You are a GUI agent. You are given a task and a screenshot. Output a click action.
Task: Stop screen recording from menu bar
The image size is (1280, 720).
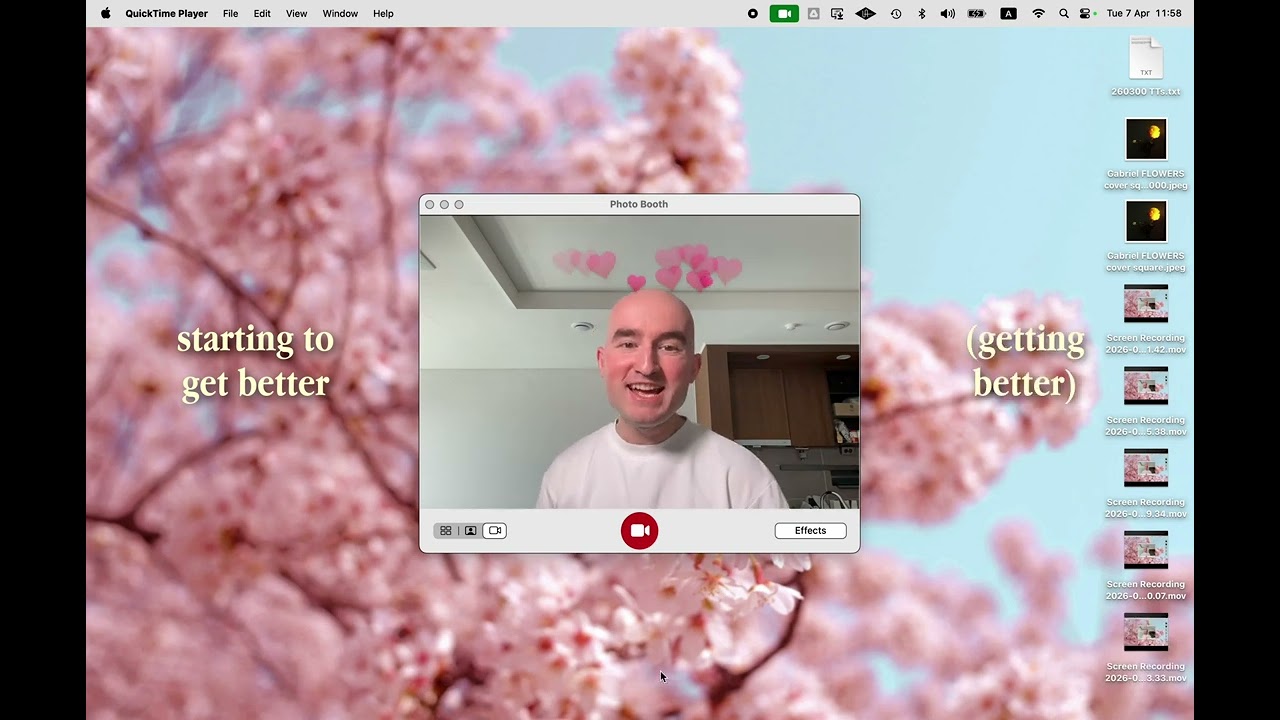pyautogui.click(x=753, y=14)
